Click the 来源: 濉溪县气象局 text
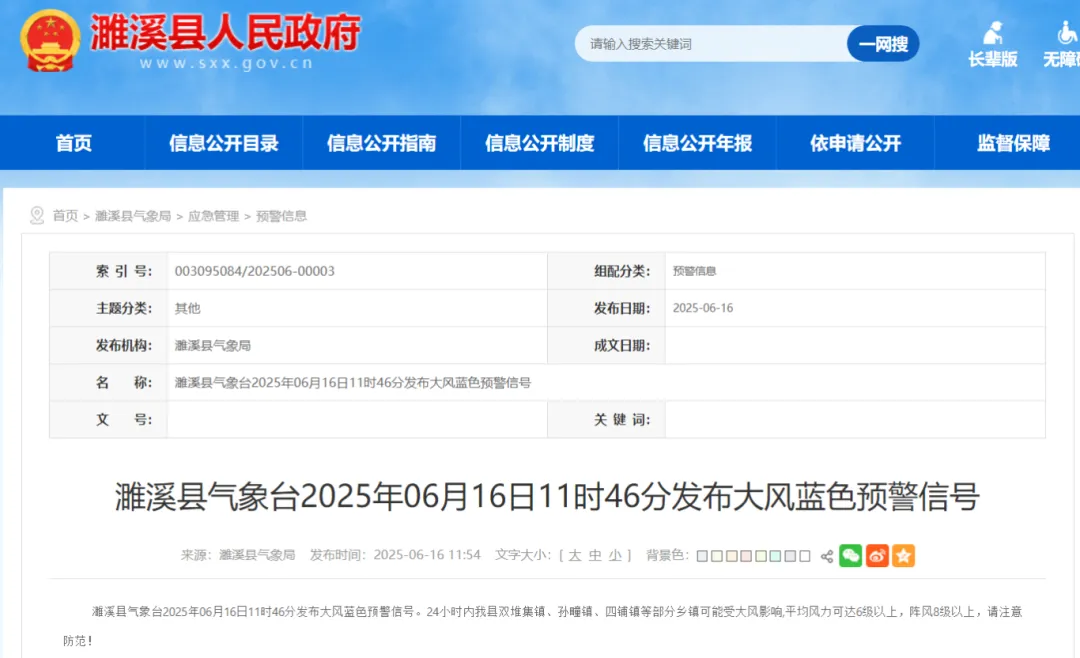This screenshot has width=1080, height=658. tap(238, 555)
